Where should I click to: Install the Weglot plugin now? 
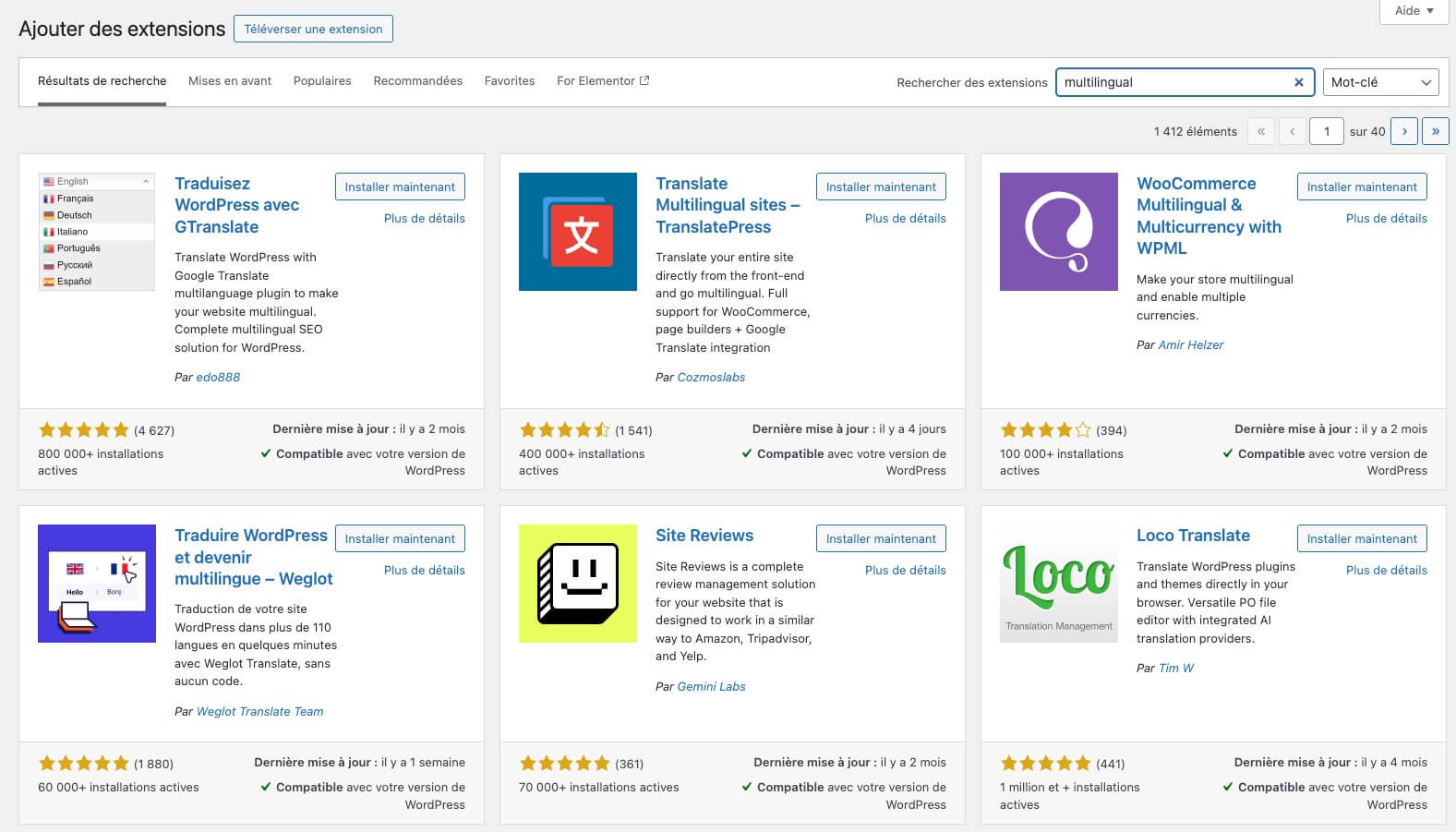(x=400, y=538)
